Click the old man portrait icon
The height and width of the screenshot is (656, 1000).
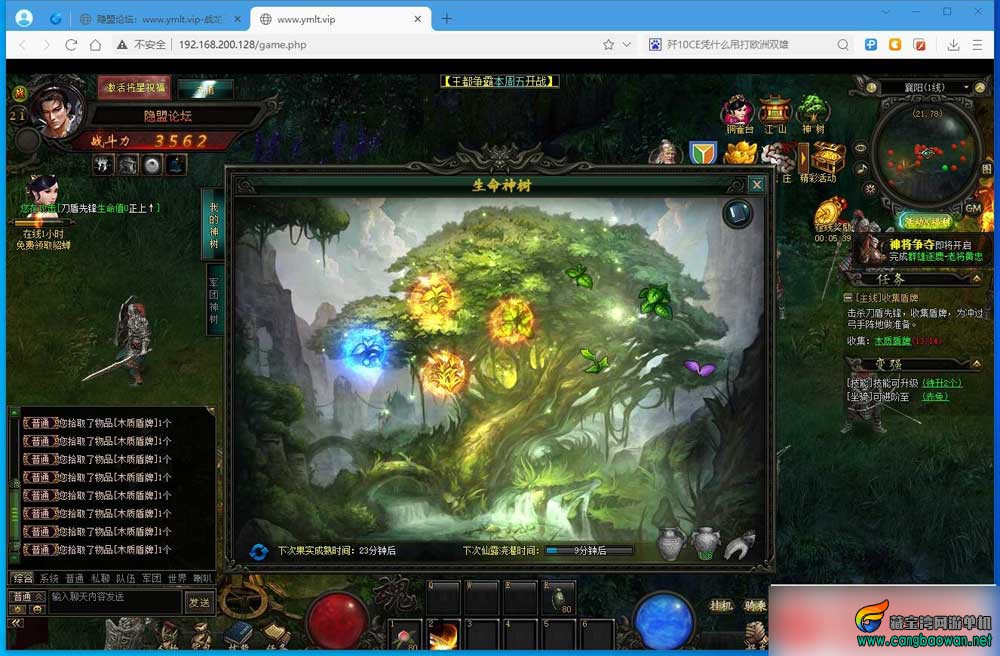pyautogui.click(x=665, y=153)
